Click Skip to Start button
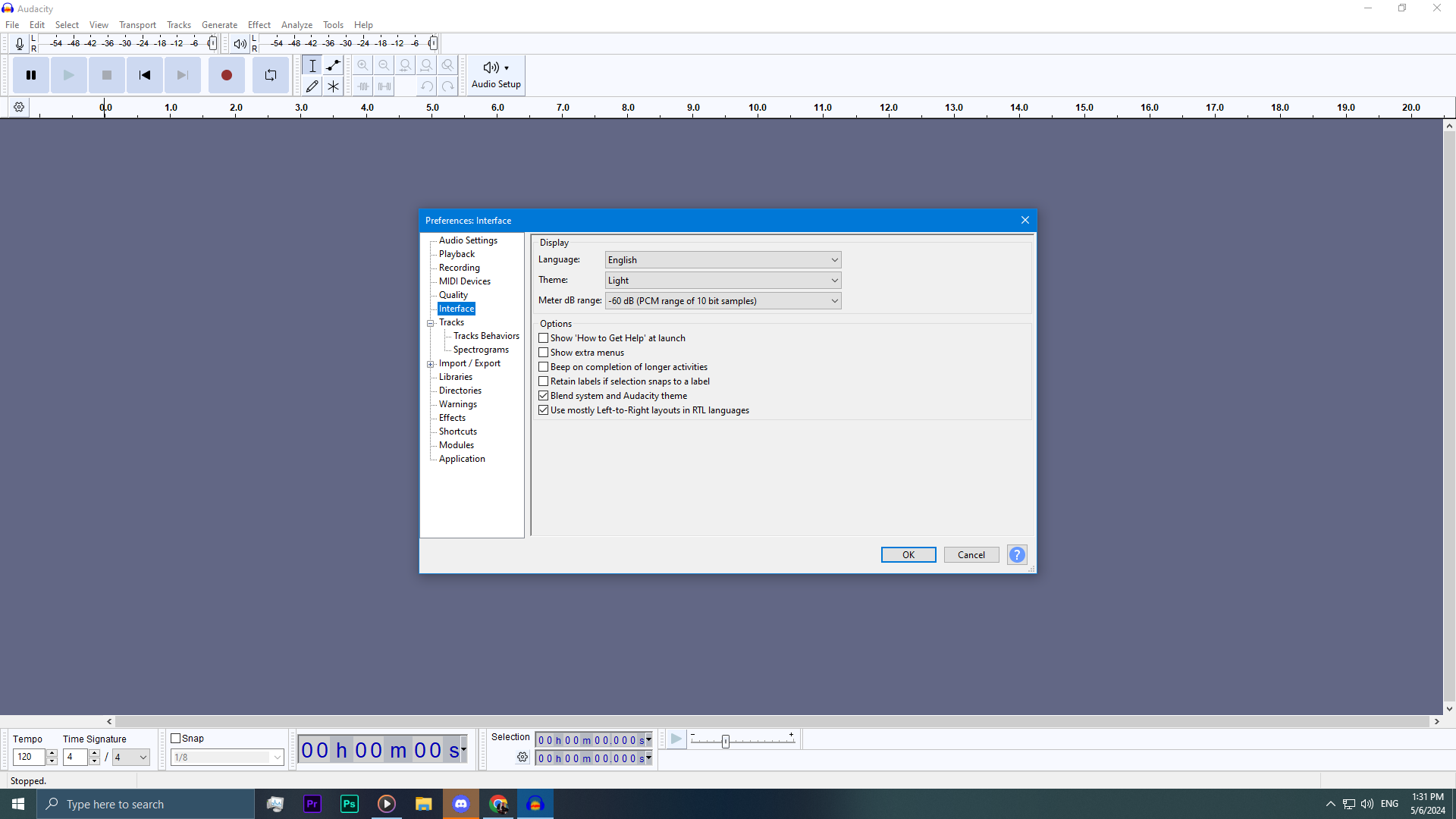The width and height of the screenshot is (1456, 819). (x=144, y=75)
